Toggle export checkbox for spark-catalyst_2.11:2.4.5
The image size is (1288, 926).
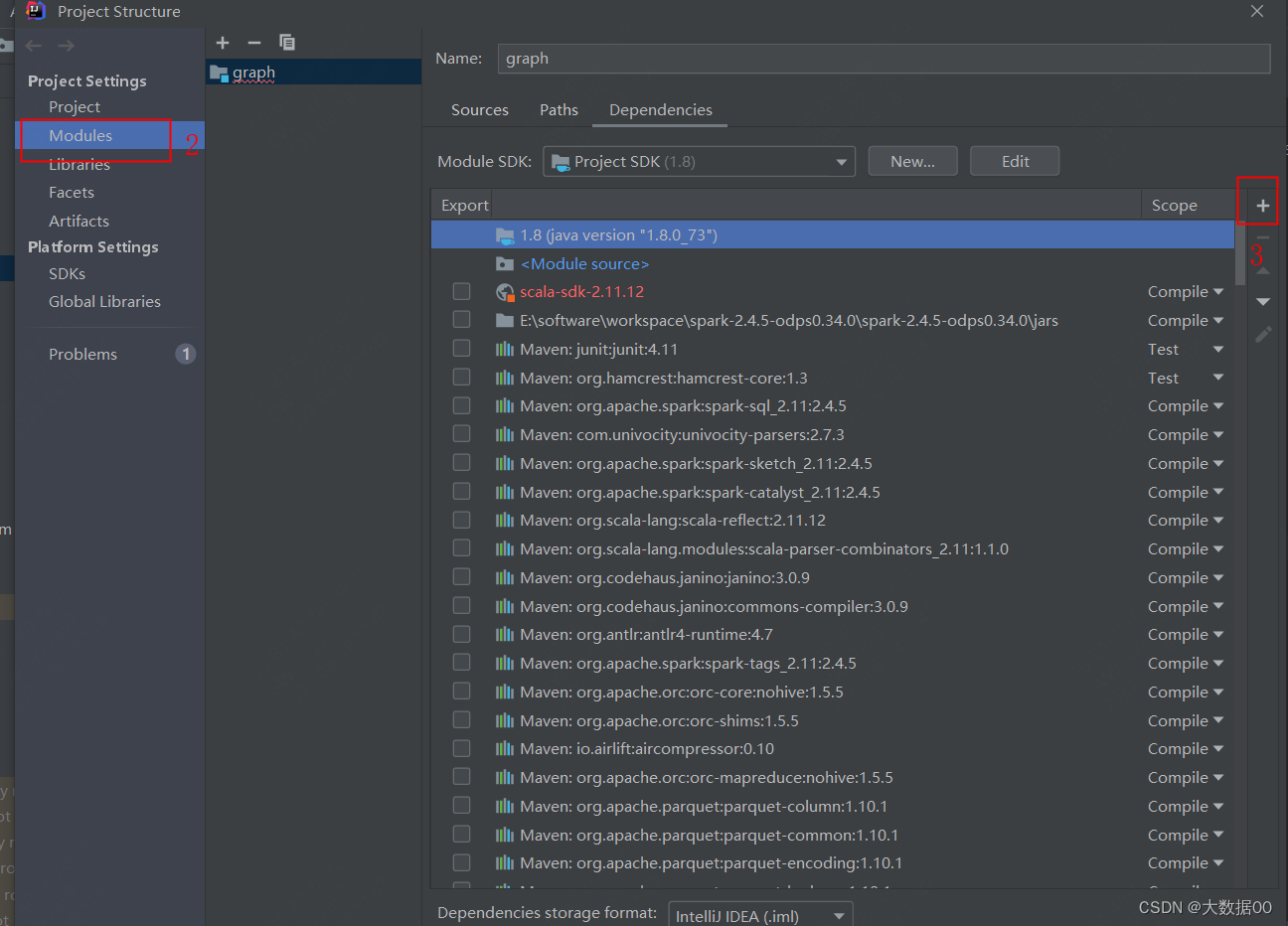tap(461, 492)
